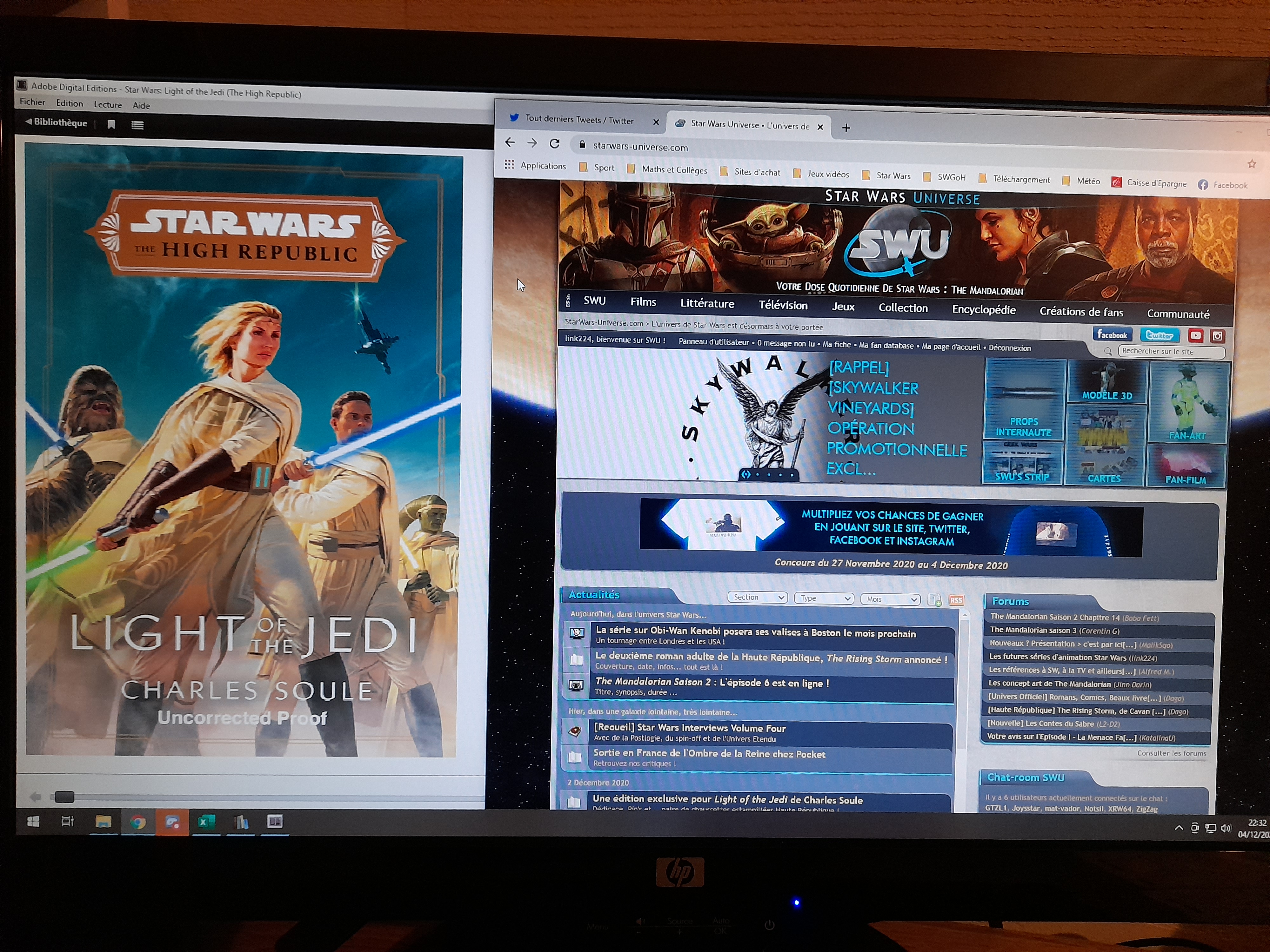
Task: Click the search magnifier icon on site
Action: tap(1107, 351)
